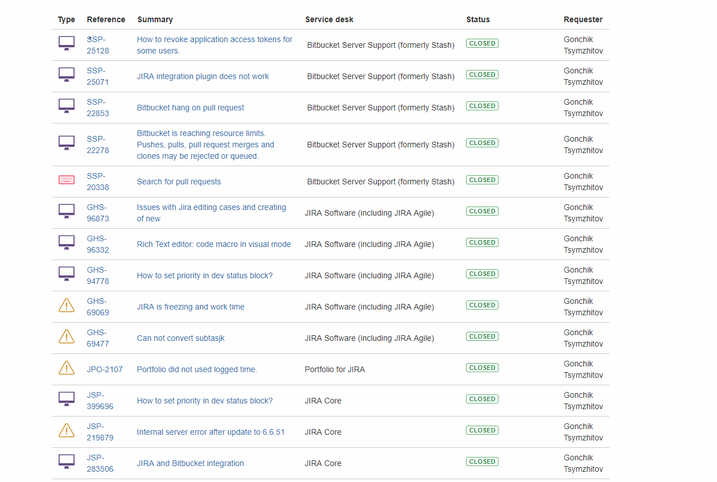Open 'Search for pull requests' summary
717x482 pixels.
pos(179,182)
